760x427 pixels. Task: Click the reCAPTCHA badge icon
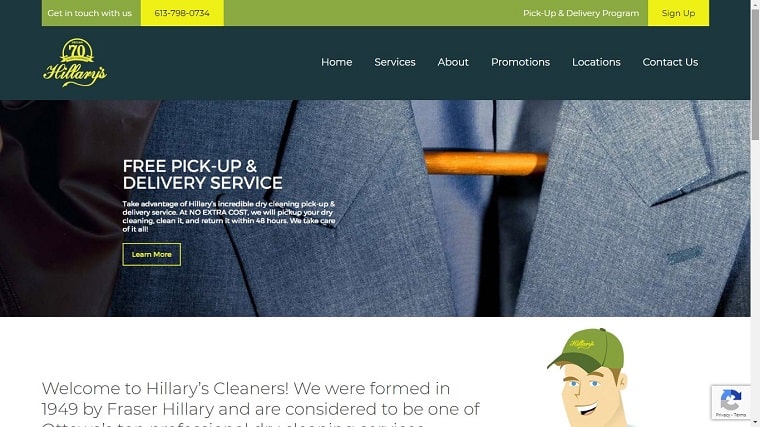coord(730,400)
